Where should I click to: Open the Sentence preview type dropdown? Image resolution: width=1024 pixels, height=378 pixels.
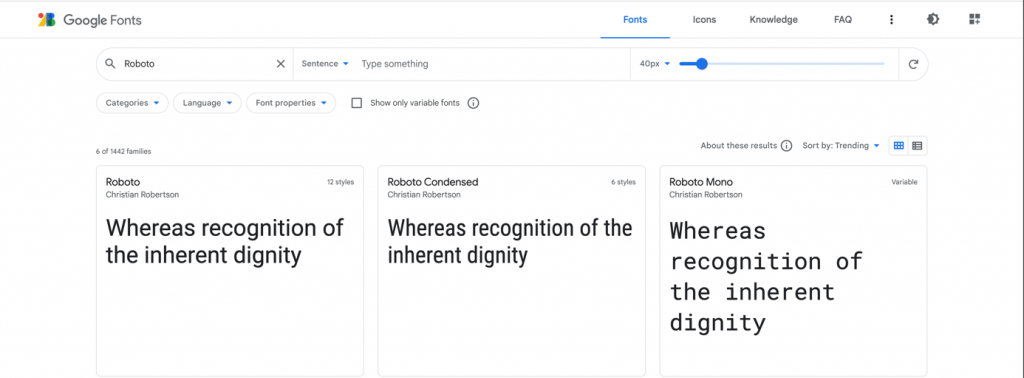(x=325, y=64)
